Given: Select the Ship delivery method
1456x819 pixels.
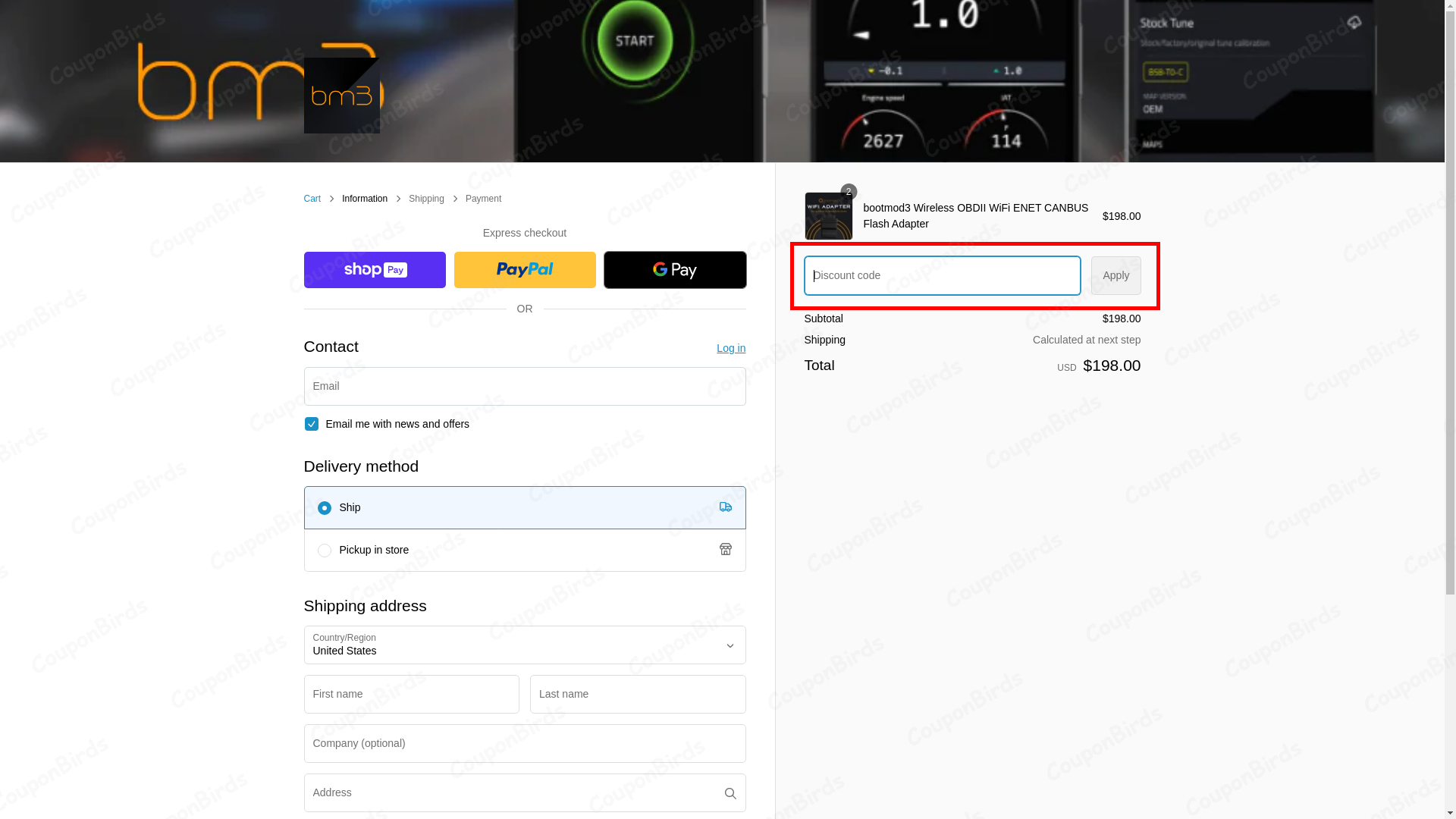Looking at the screenshot, I should (x=325, y=508).
